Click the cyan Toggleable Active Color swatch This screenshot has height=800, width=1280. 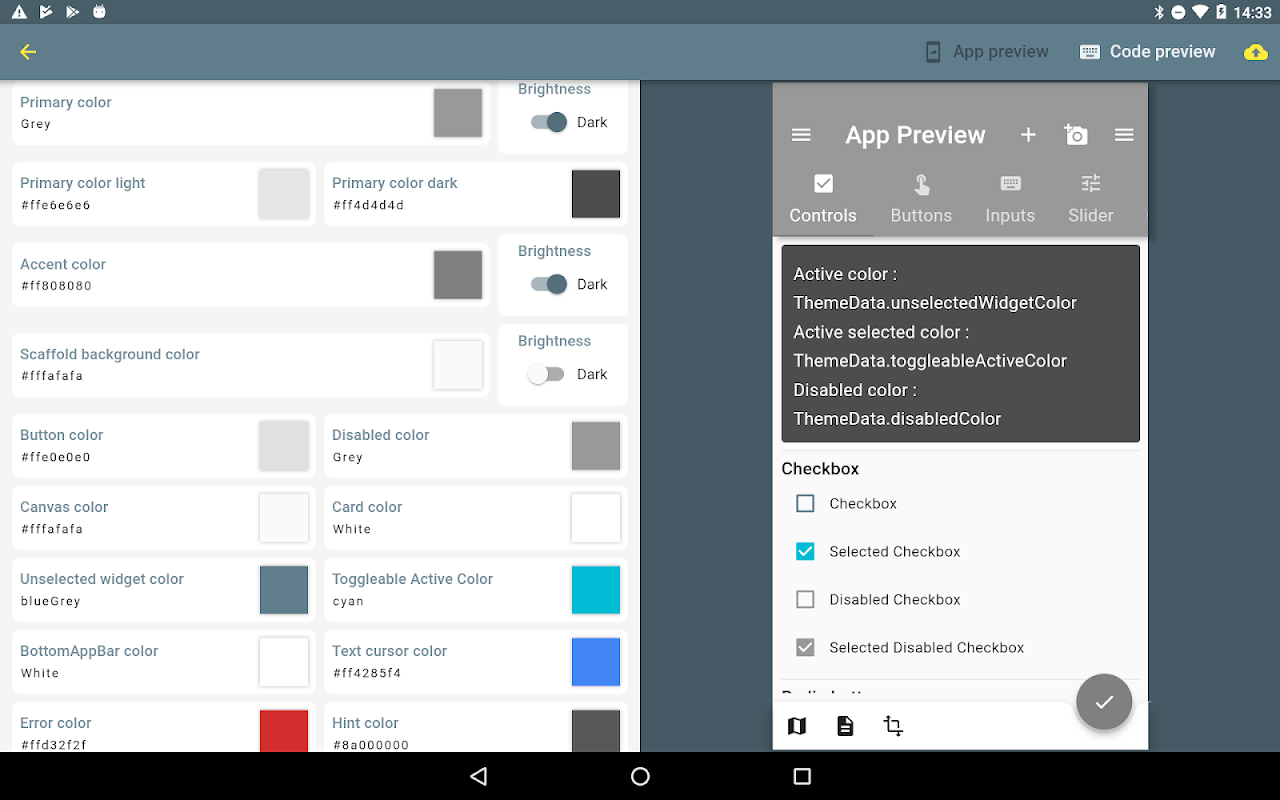click(x=596, y=590)
